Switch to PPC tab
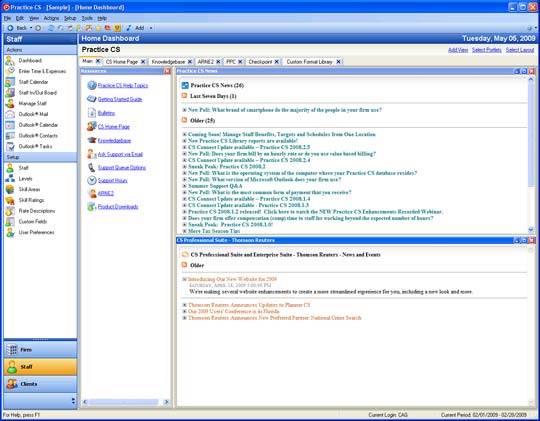 [231, 62]
